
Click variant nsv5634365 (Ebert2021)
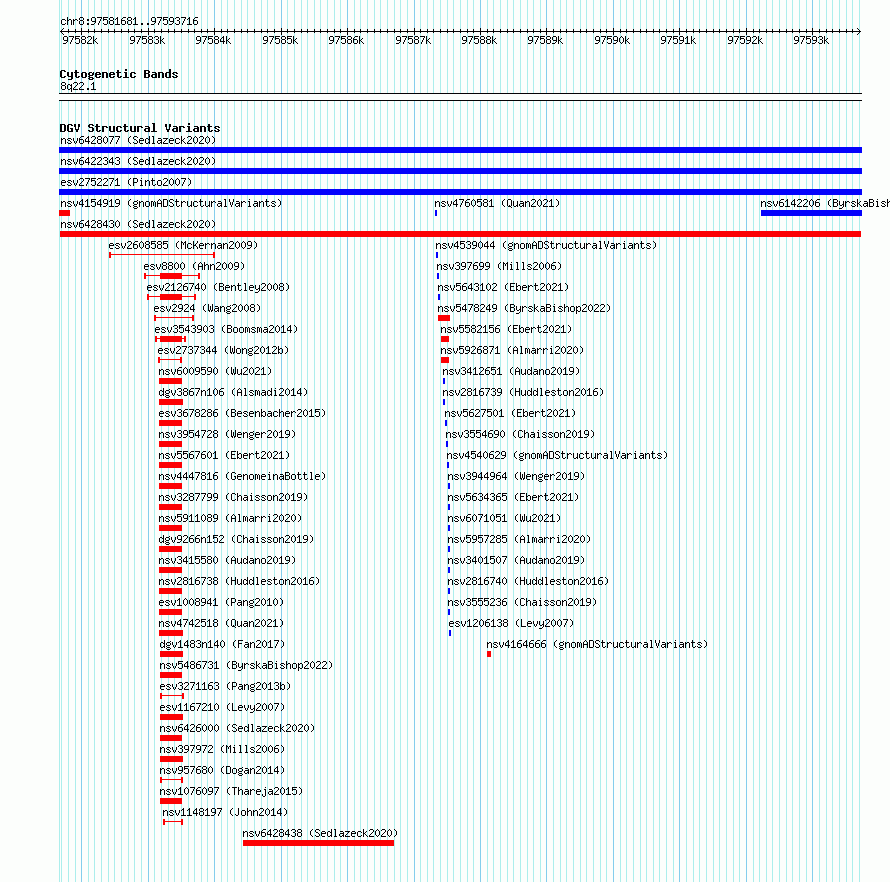tap(513, 497)
